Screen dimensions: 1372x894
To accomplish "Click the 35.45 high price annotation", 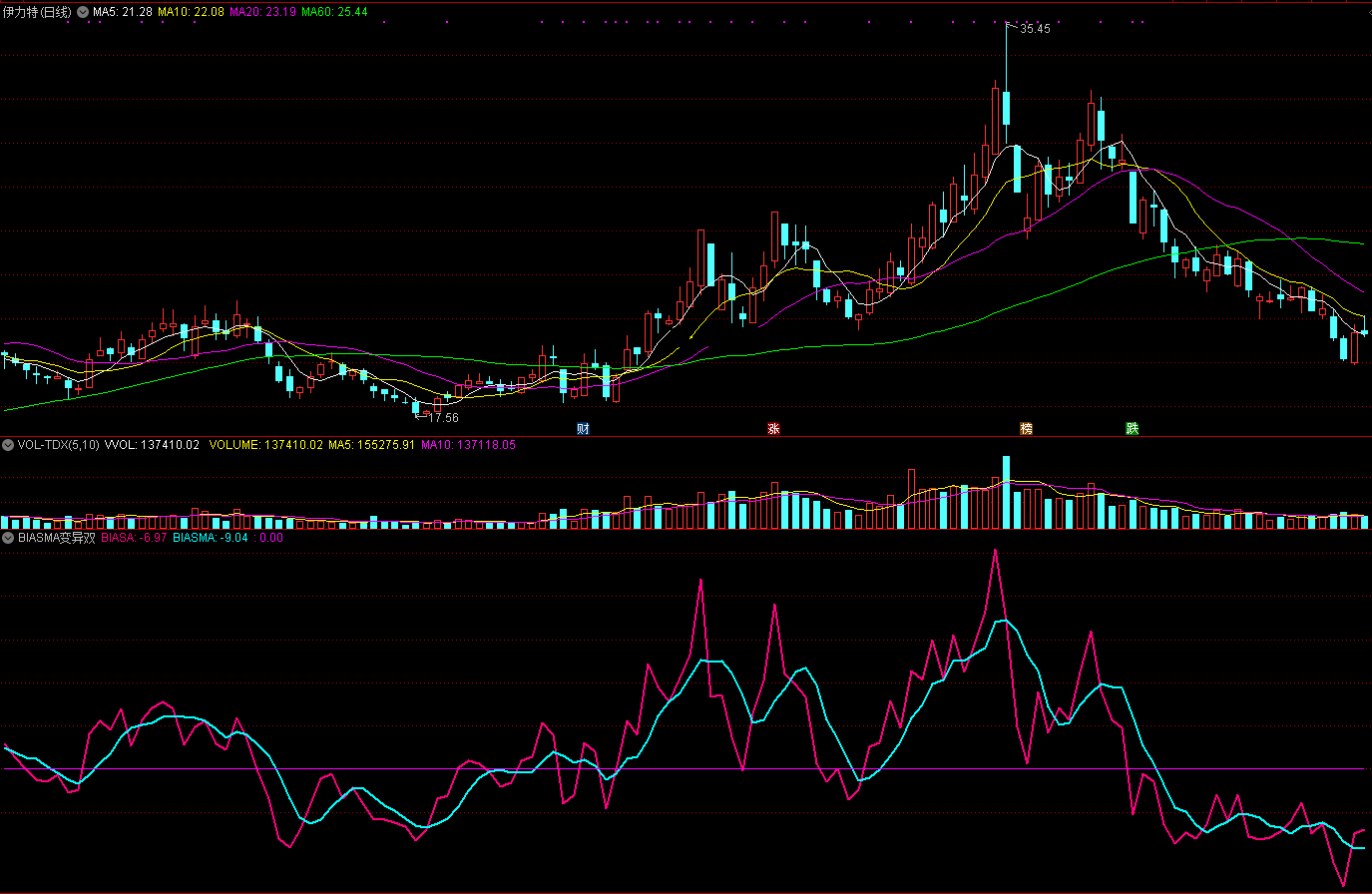I will [1035, 29].
